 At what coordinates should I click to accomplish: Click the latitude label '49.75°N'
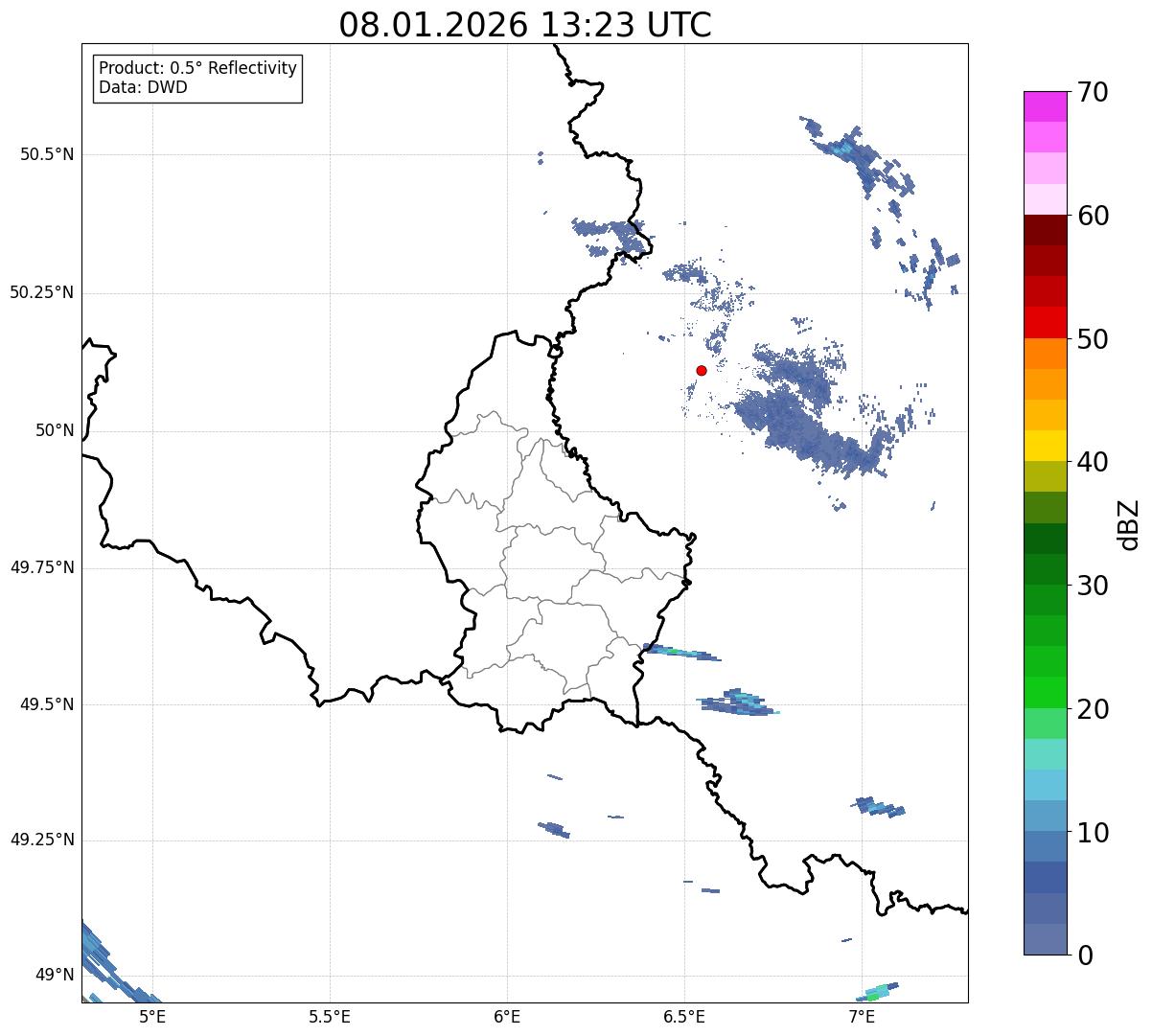[x=42, y=567]
